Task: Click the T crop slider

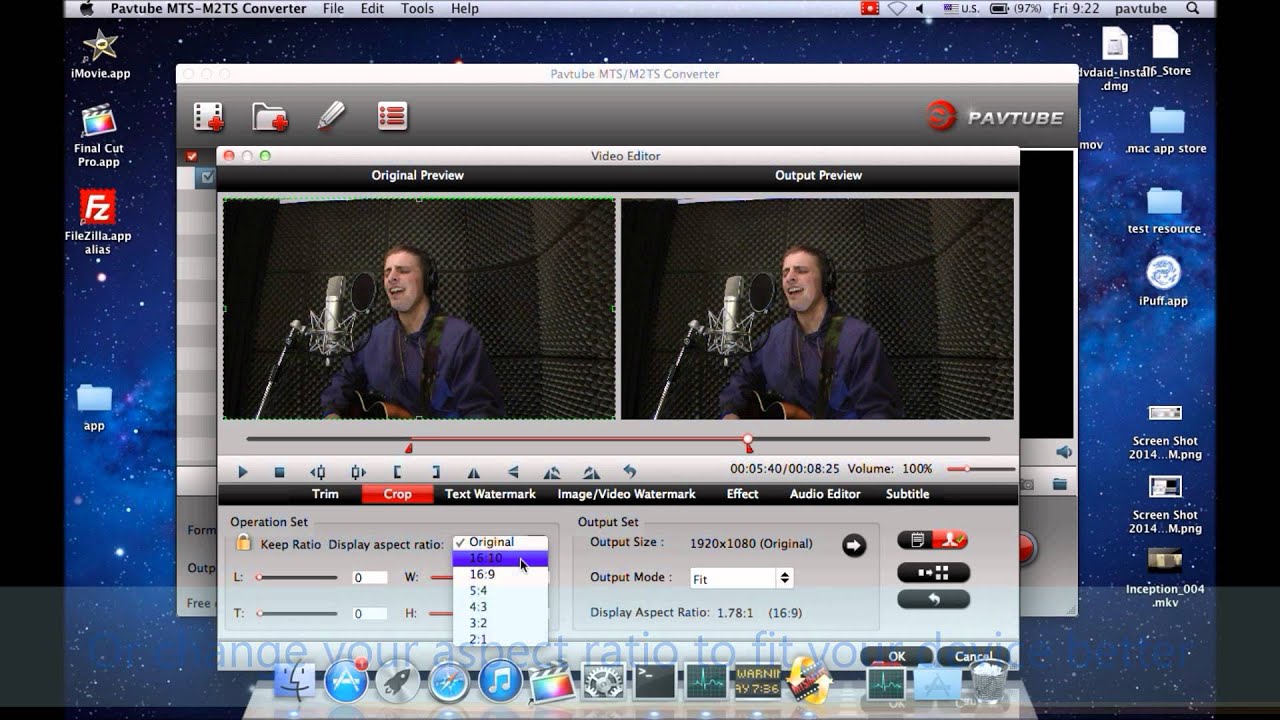Action: point(295,613)
